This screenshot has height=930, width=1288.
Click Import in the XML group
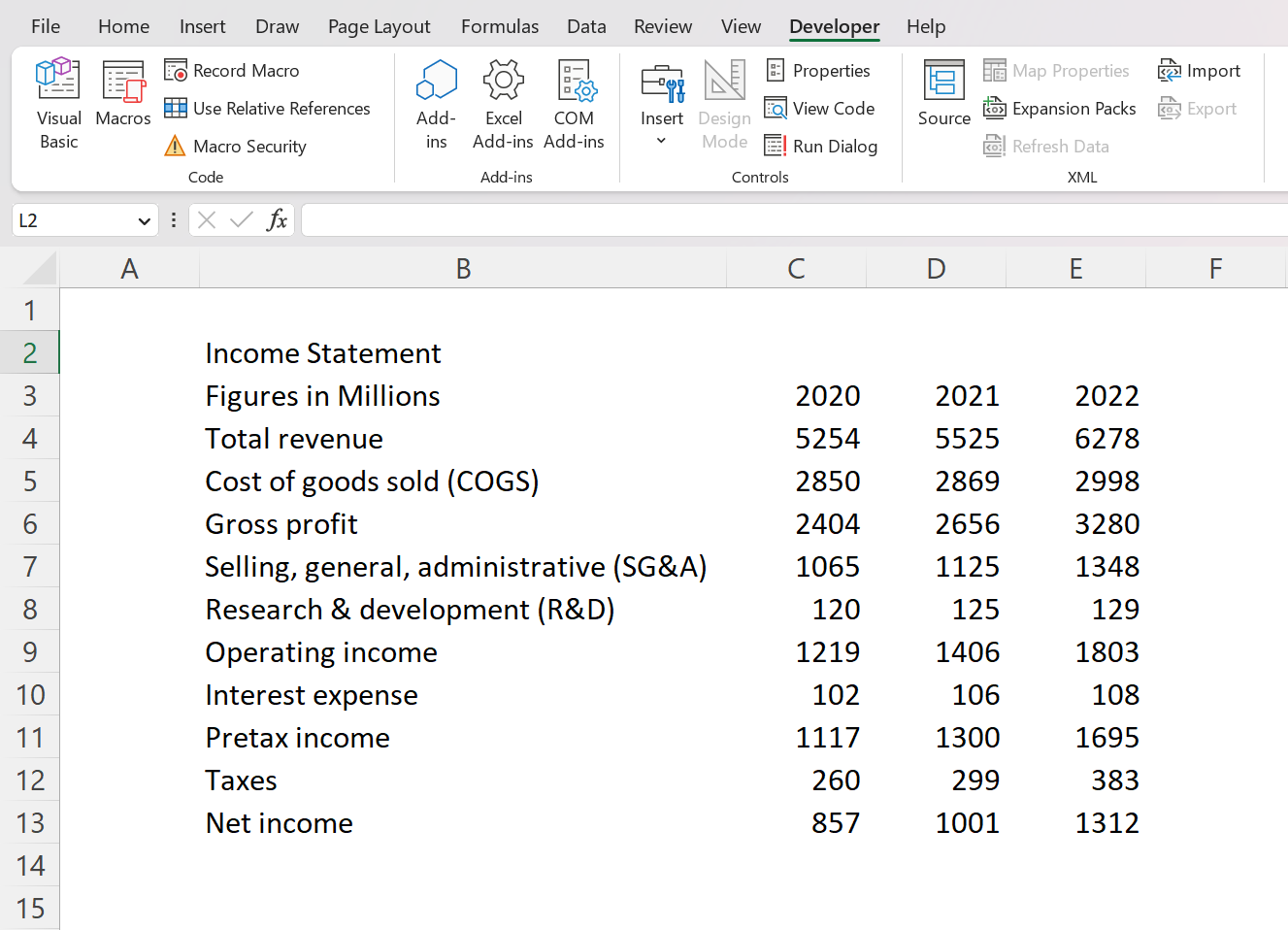tap(1200, 70)
